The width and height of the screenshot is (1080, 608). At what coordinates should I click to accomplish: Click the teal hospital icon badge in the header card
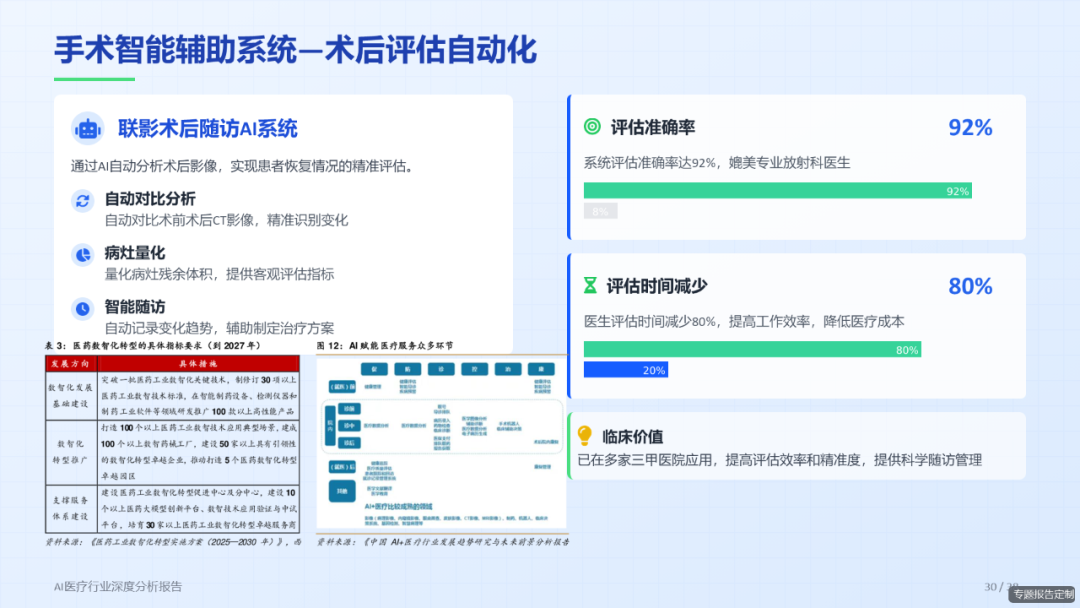click(88, 129)
